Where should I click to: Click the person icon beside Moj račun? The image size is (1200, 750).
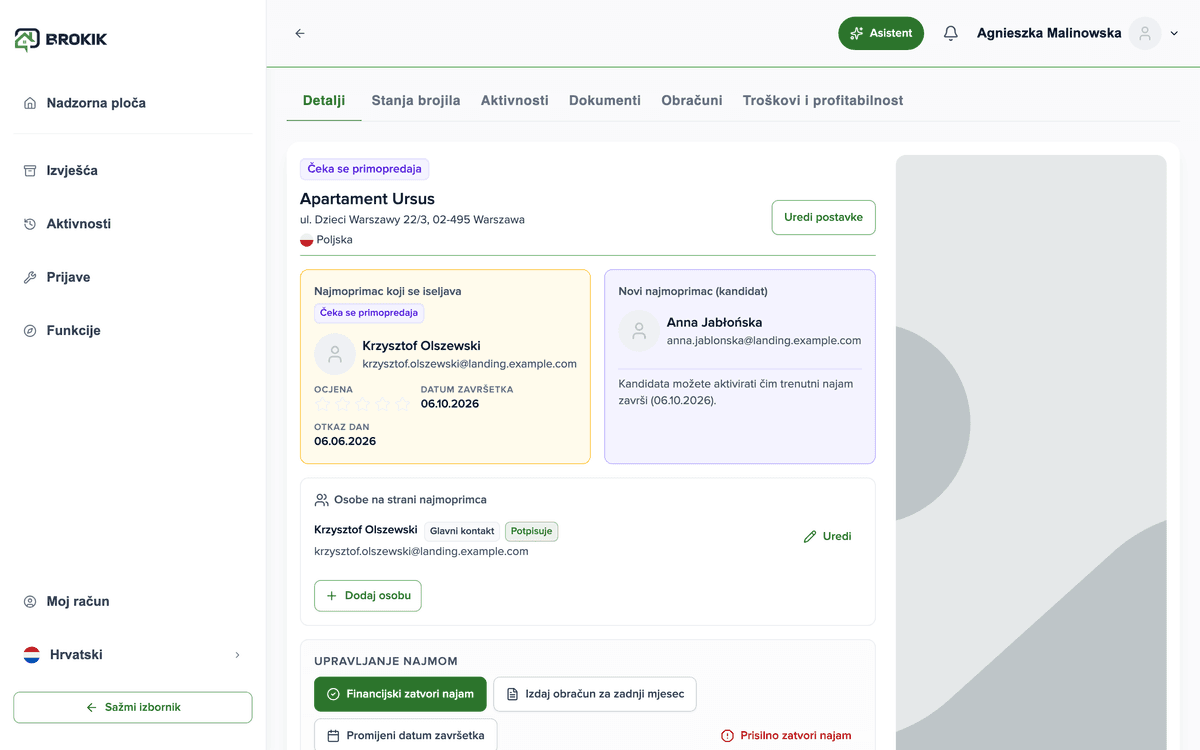[x=30, y=601]
